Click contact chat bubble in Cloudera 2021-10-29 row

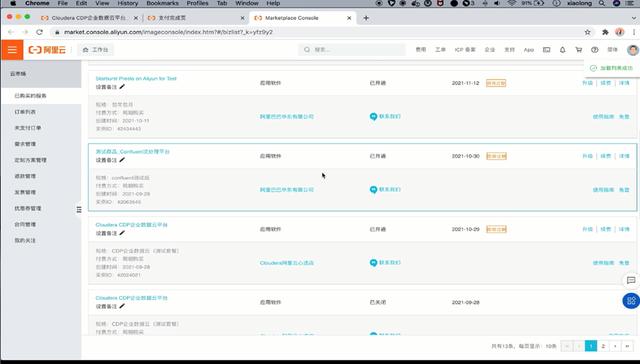tap(373, 263)
